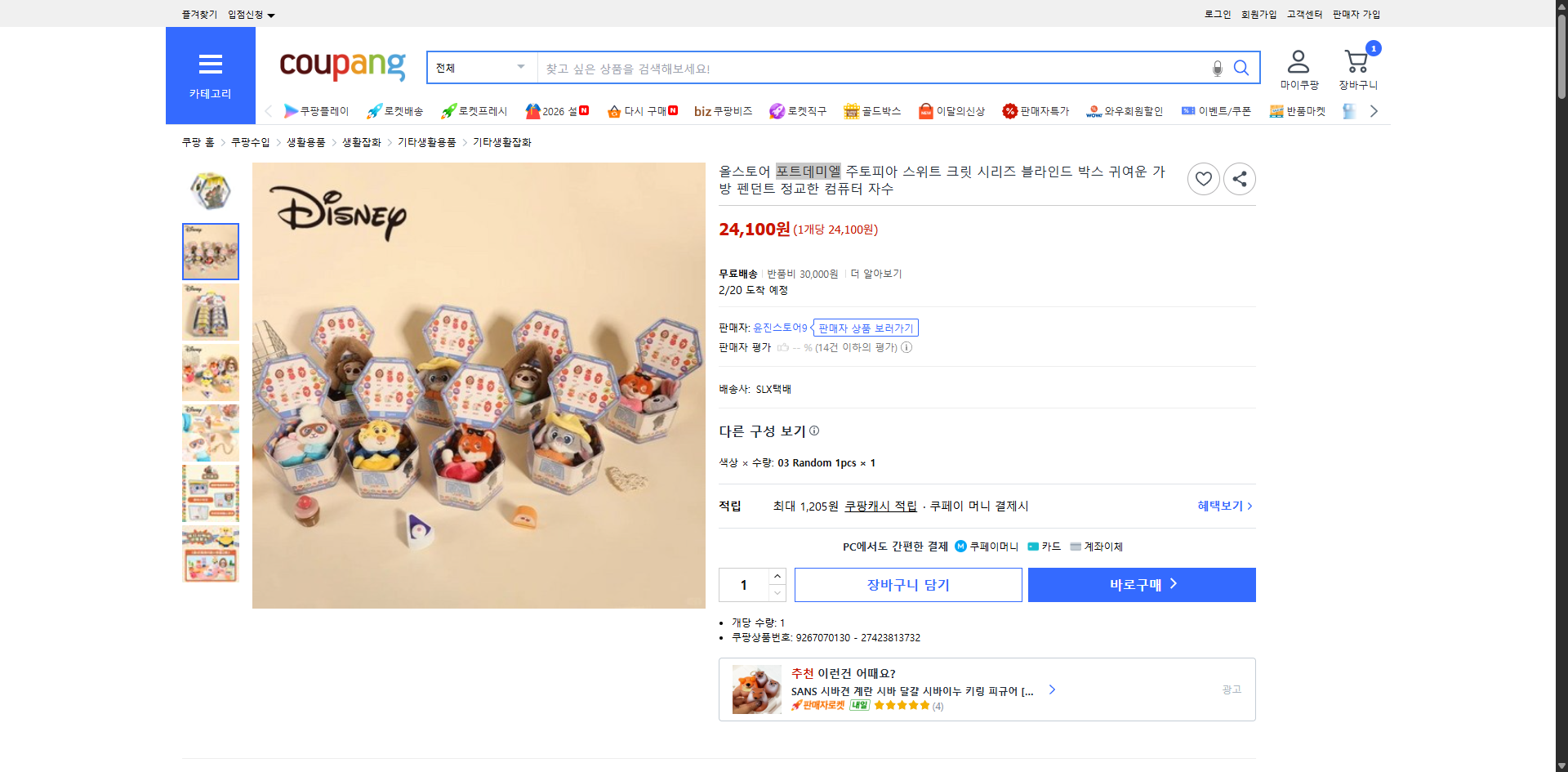The image size is (1568, 772).
Task: Click the Coupang logo
Action: point(341,67)
